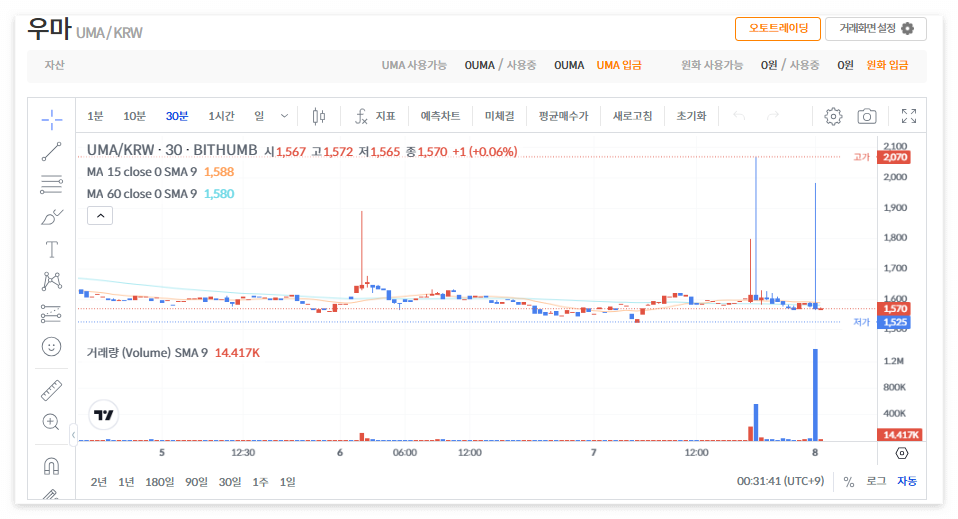Image resolution: width=958 pixels, height=519 pixels.
Task: Toggle the magnet snap mode
Action: coord(52,466)
